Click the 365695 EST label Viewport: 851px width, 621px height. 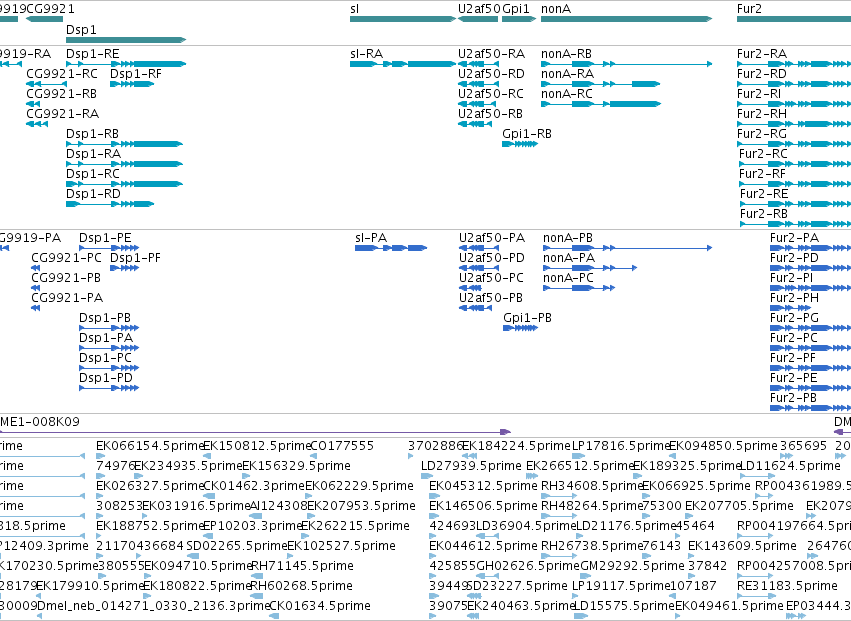click(x=803, y=446)
